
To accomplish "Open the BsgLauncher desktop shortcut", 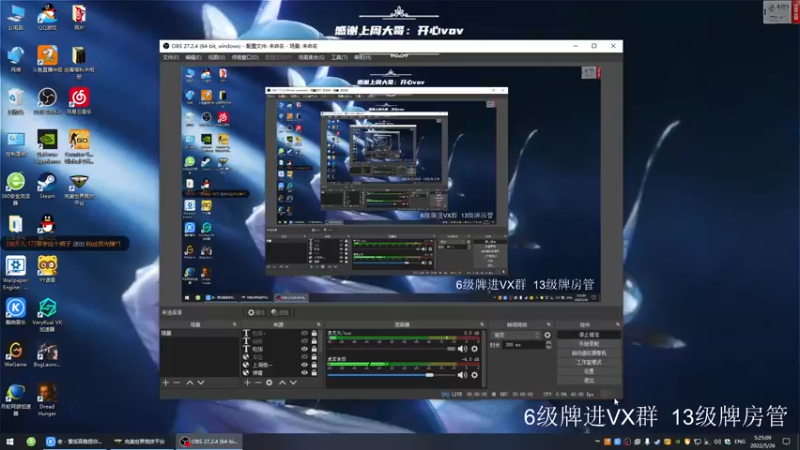I will click(x=47, y=354).
